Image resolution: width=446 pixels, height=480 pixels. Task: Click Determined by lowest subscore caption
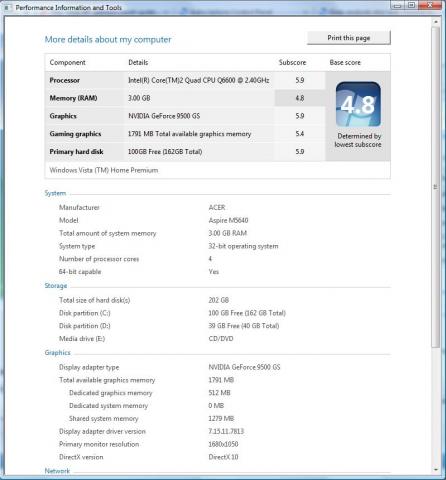(x=358, y=140)
